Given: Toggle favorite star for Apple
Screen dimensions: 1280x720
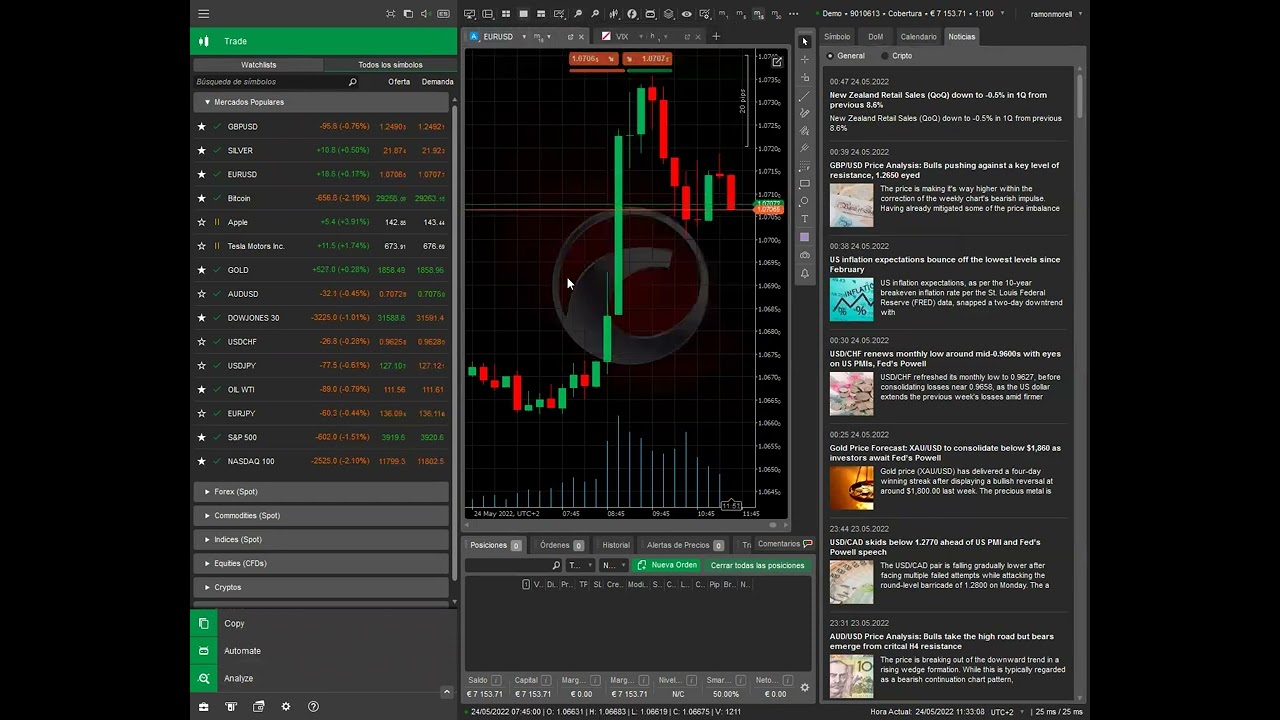Looking at the screenshot, I should click(x=201, y=222).
